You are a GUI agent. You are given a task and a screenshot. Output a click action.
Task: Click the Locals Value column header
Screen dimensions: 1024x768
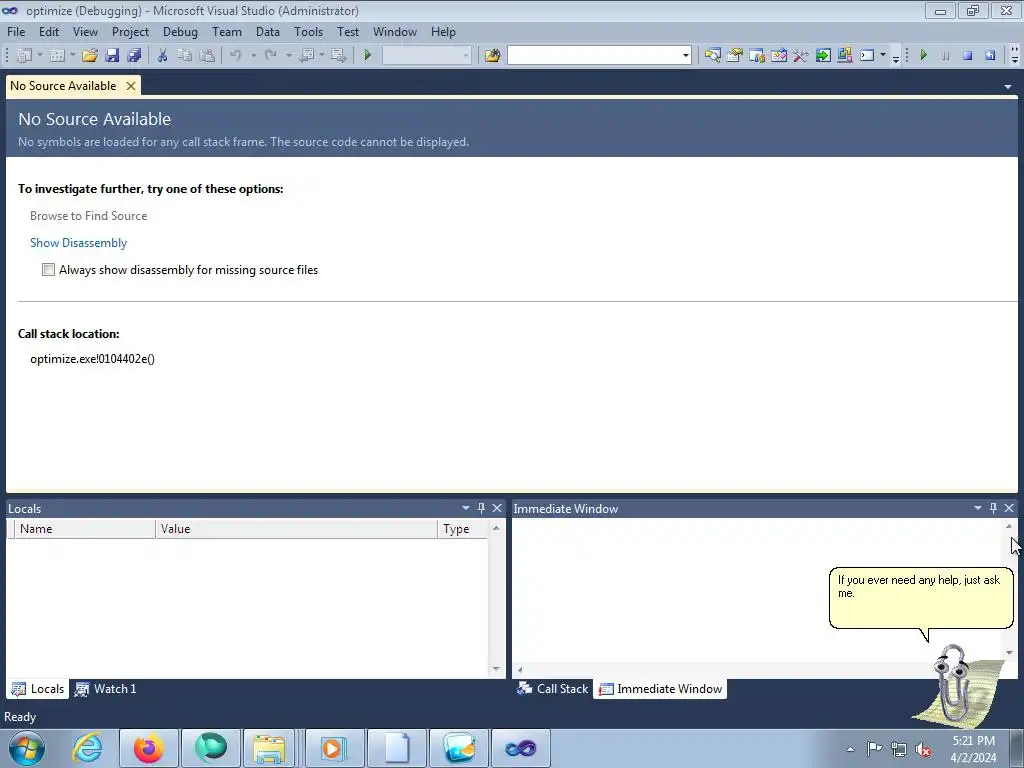(296, 529)
